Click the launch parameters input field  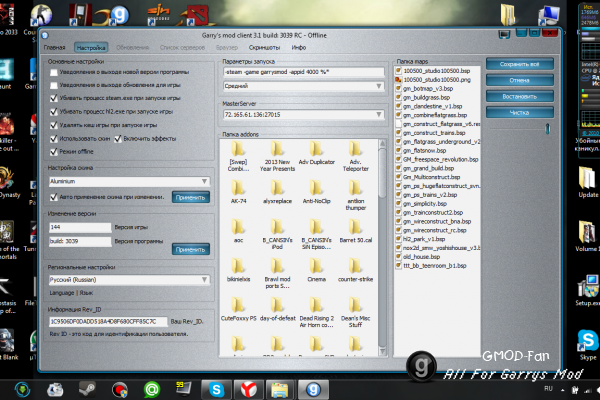click(303, 72)
